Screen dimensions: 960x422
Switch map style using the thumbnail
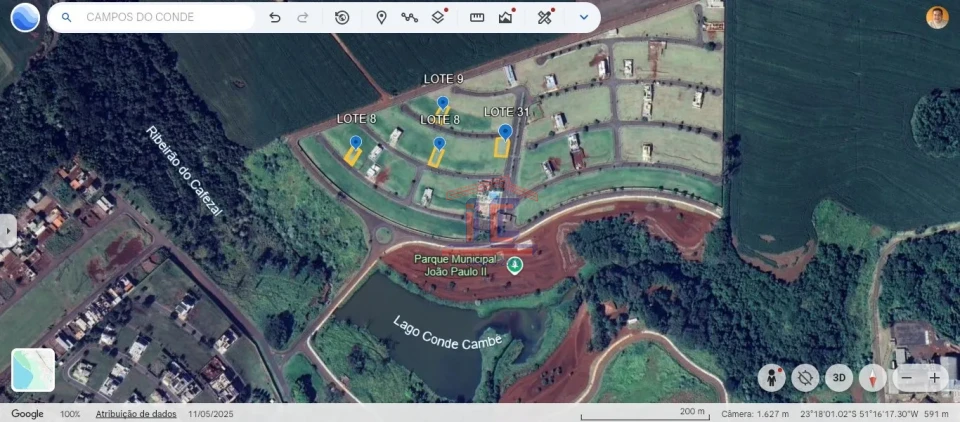(x=33, y=369)
